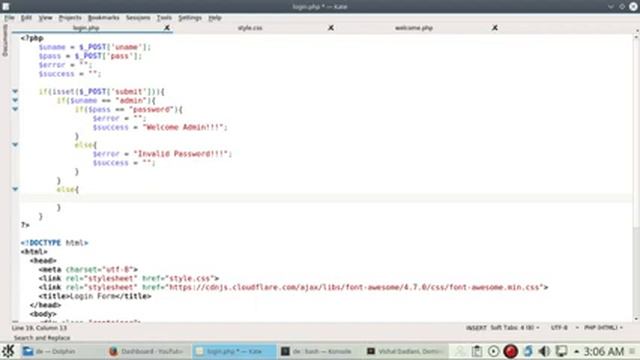640x360 pixels.
Task: Open the KDE application launcher
Action: tap(8, 351)
